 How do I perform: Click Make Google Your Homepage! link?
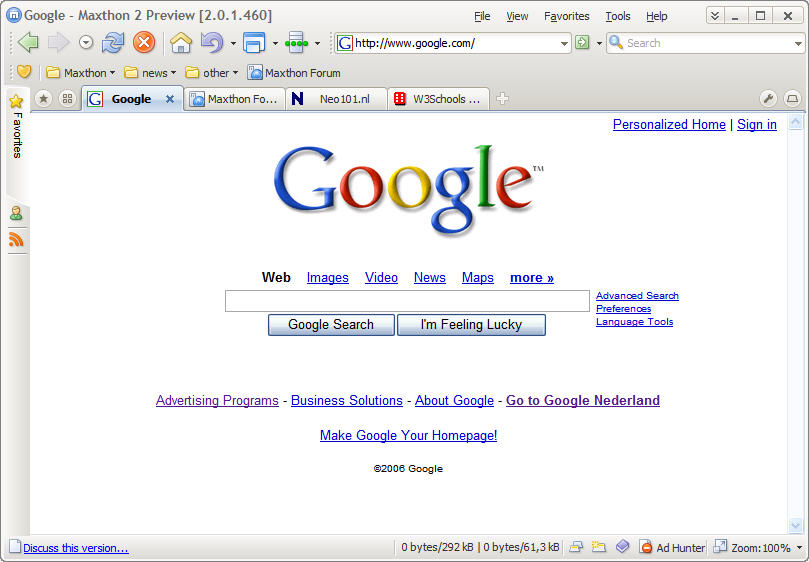coord(409,436)
